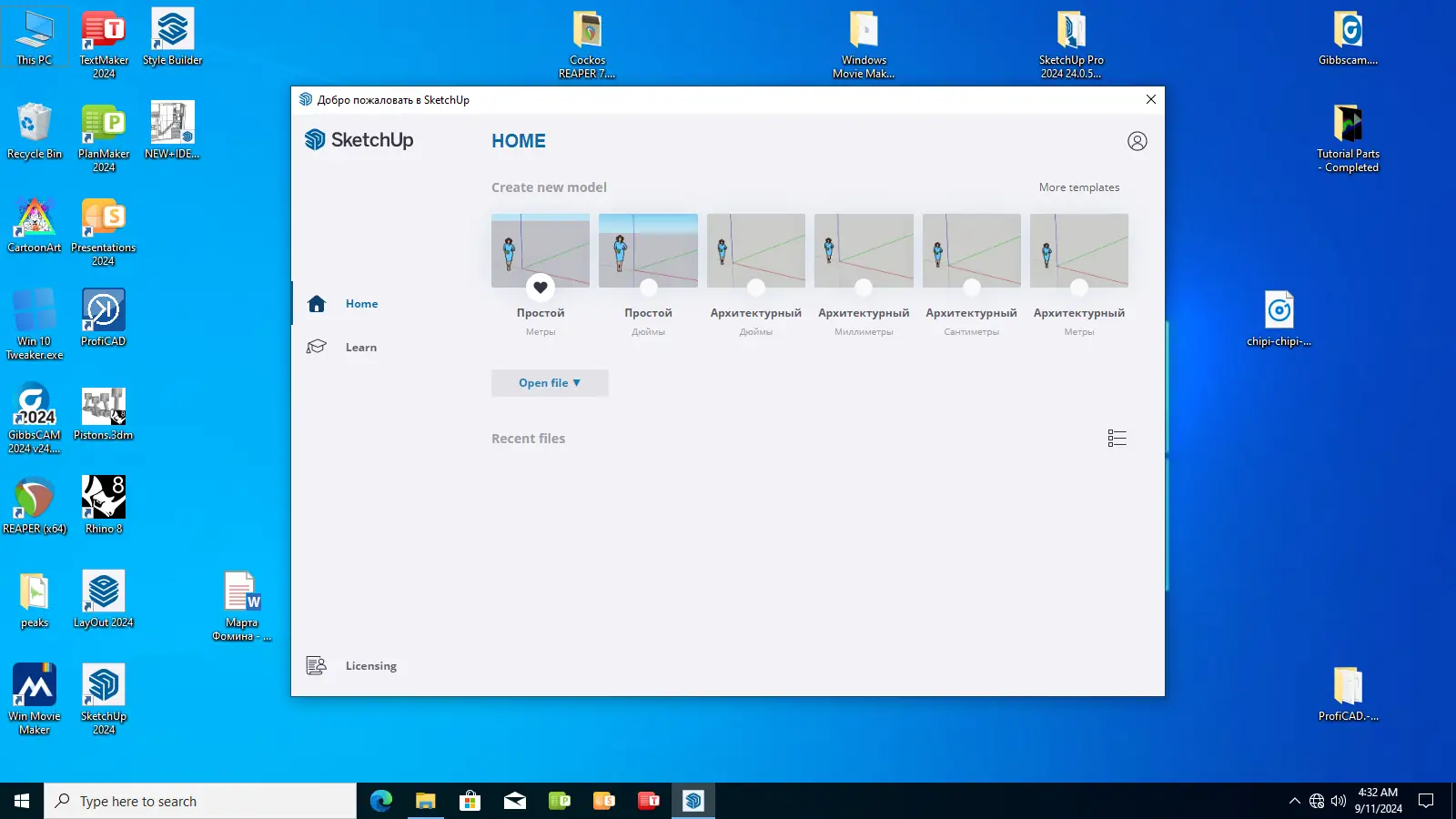Select the ProfiCAD desktop shortcut
Viewport: 1456px width, 819px height.
[x=103, y=318]
